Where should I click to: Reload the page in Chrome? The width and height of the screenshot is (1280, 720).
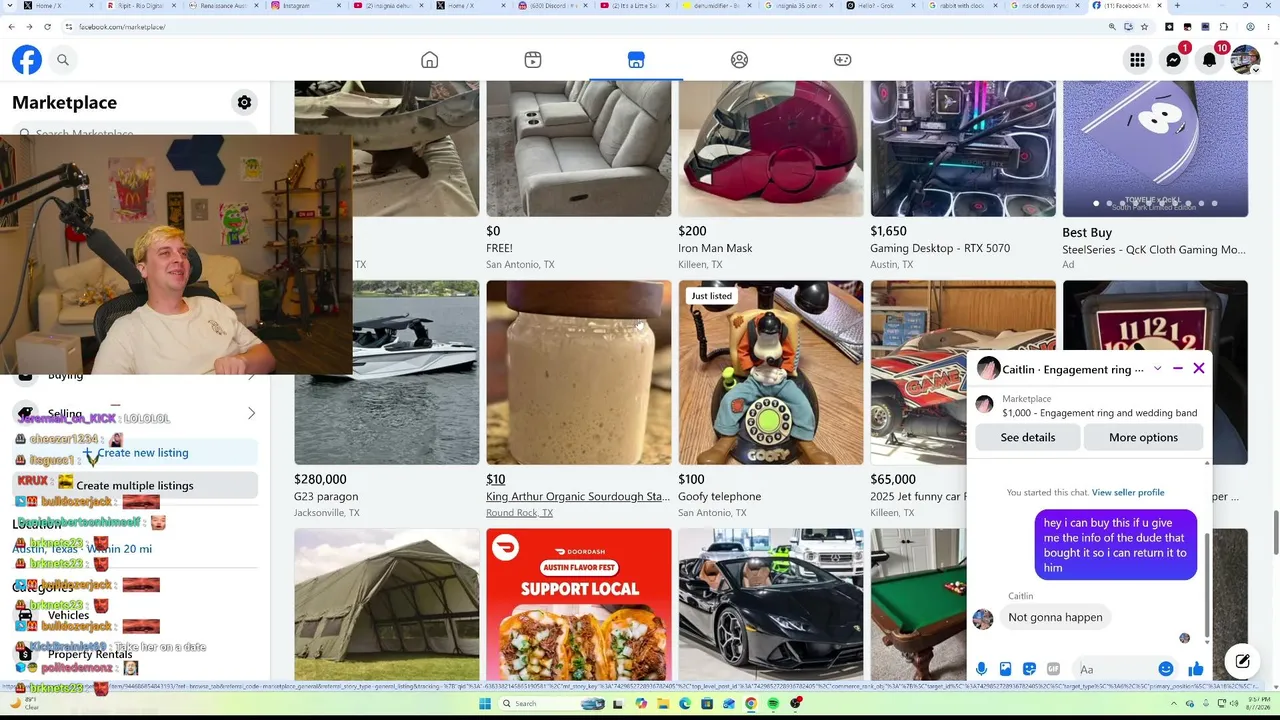[x=46, y=27]
